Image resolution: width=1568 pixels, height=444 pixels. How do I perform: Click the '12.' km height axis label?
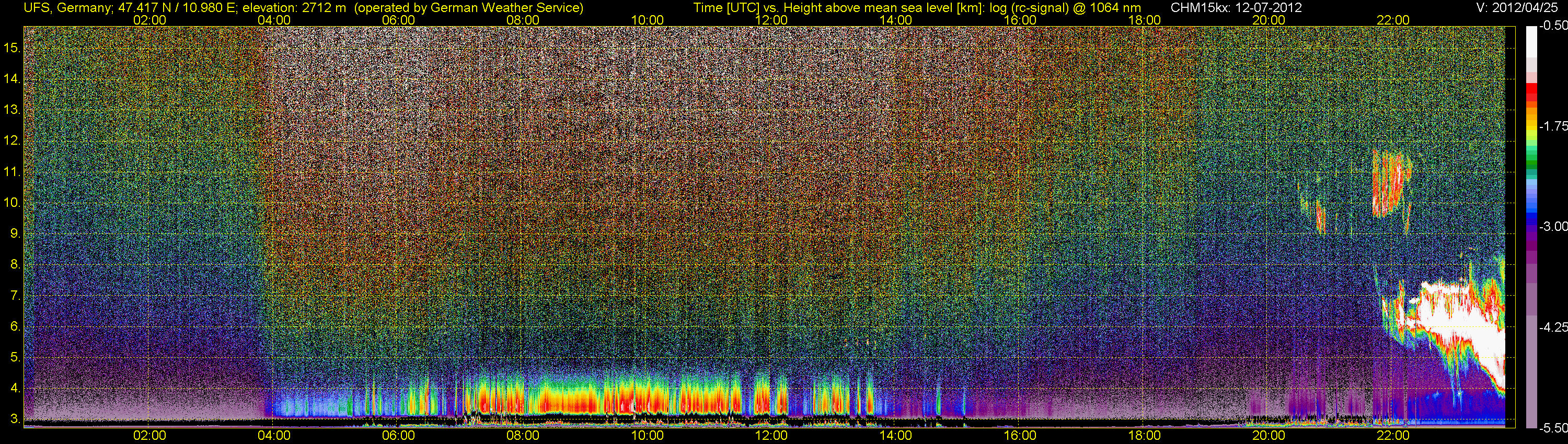point(11,141)
